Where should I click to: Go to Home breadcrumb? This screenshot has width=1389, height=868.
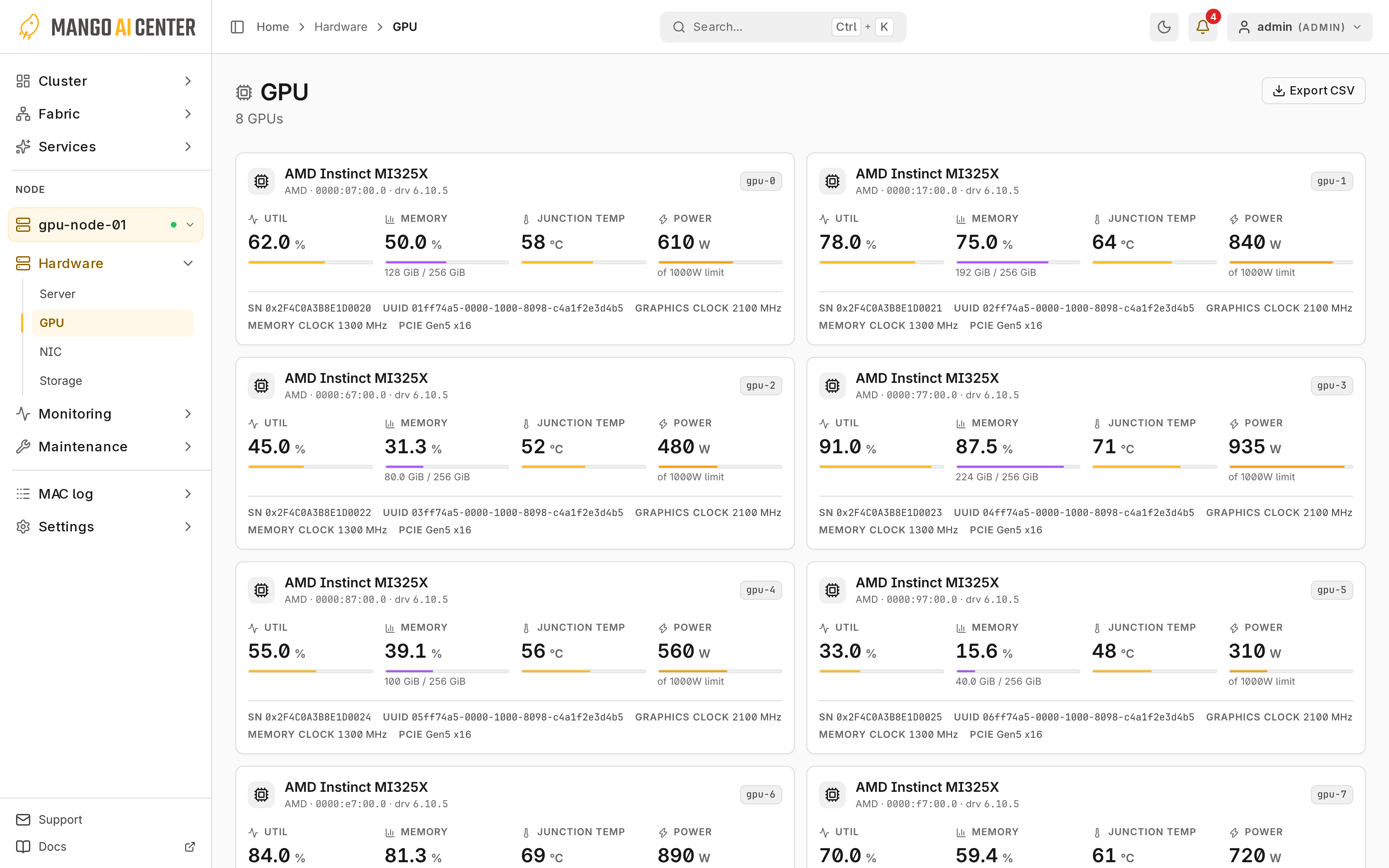(273, 27)
